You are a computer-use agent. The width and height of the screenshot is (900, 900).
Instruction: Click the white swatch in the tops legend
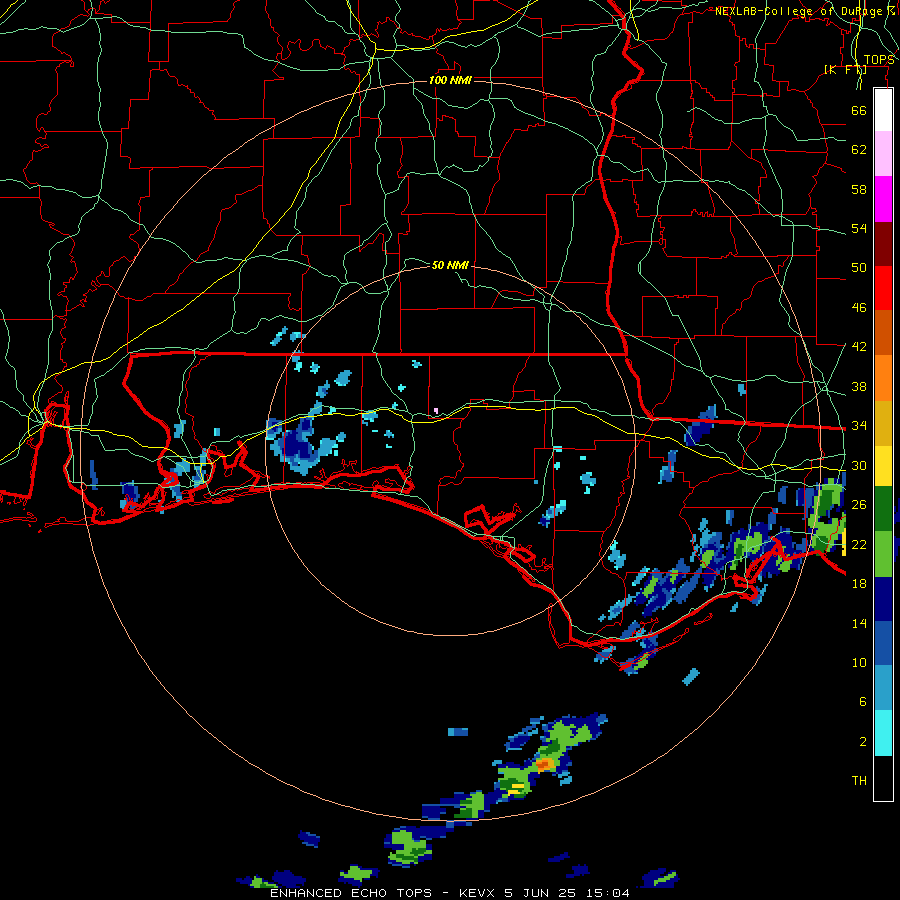[x=883, y=110]
